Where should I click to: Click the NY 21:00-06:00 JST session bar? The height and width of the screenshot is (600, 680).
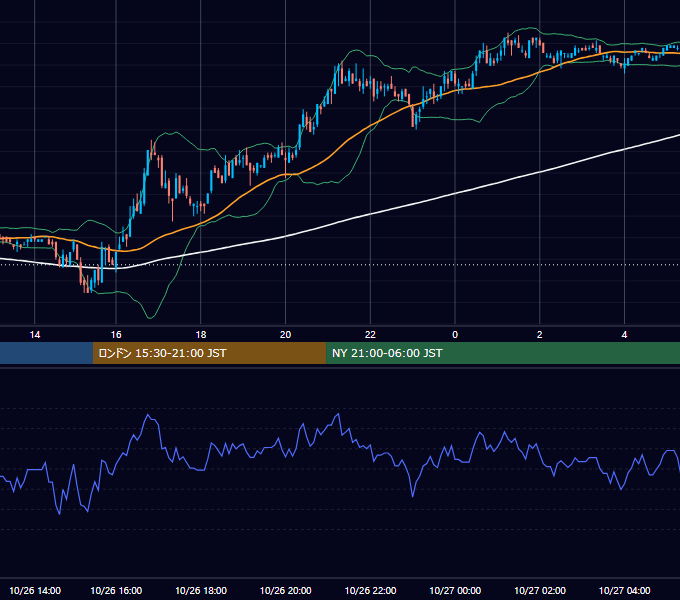tap(503, 353)
